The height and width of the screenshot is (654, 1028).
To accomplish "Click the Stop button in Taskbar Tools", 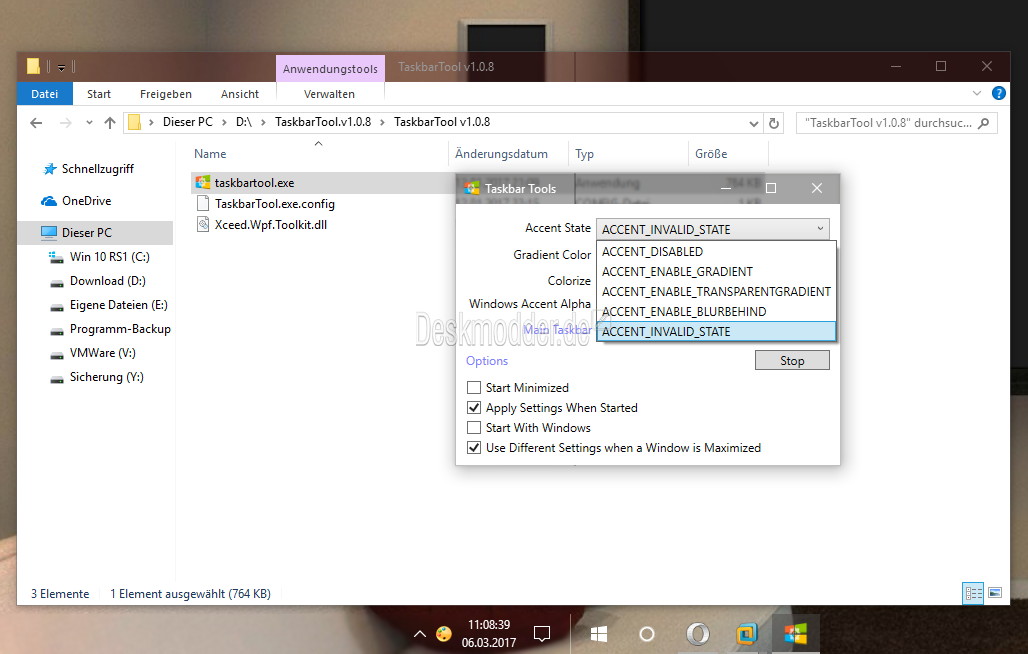I will 792,360.
